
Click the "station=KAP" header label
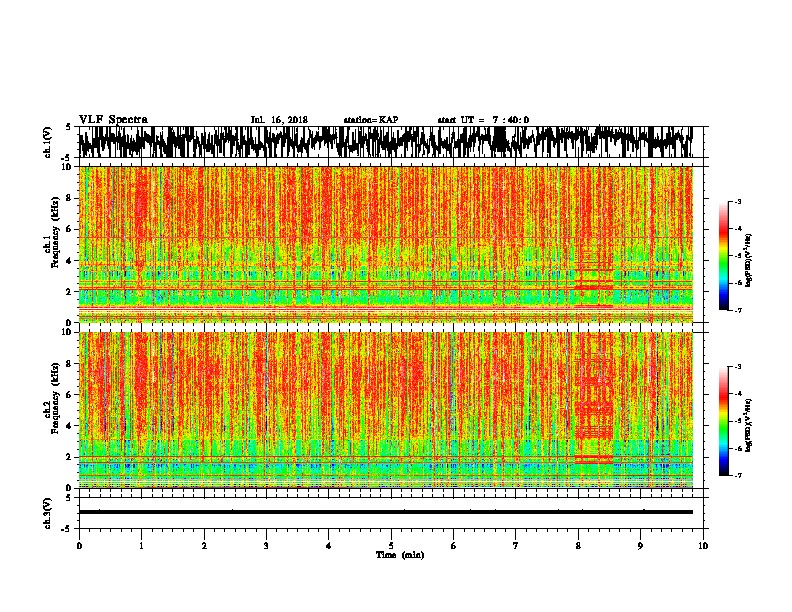[371, 120]
